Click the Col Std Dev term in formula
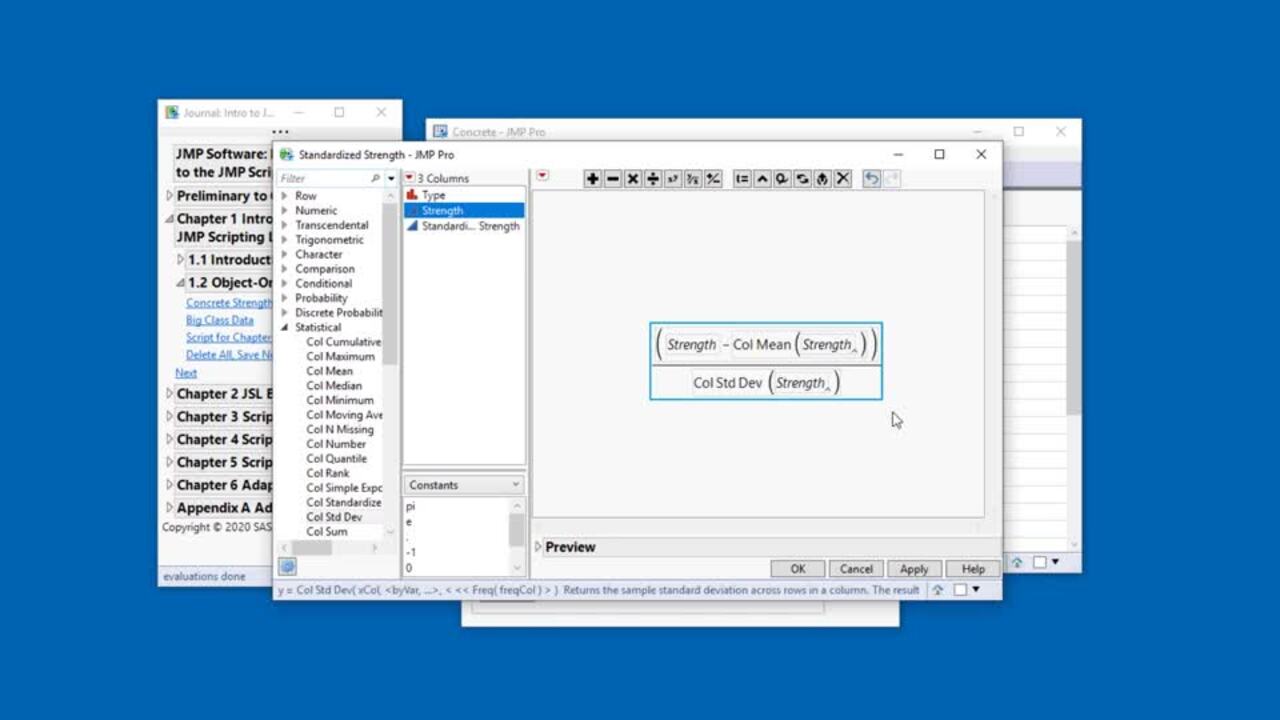The image size is (1280, 720). pyautogui.click(x=727, y=383)
